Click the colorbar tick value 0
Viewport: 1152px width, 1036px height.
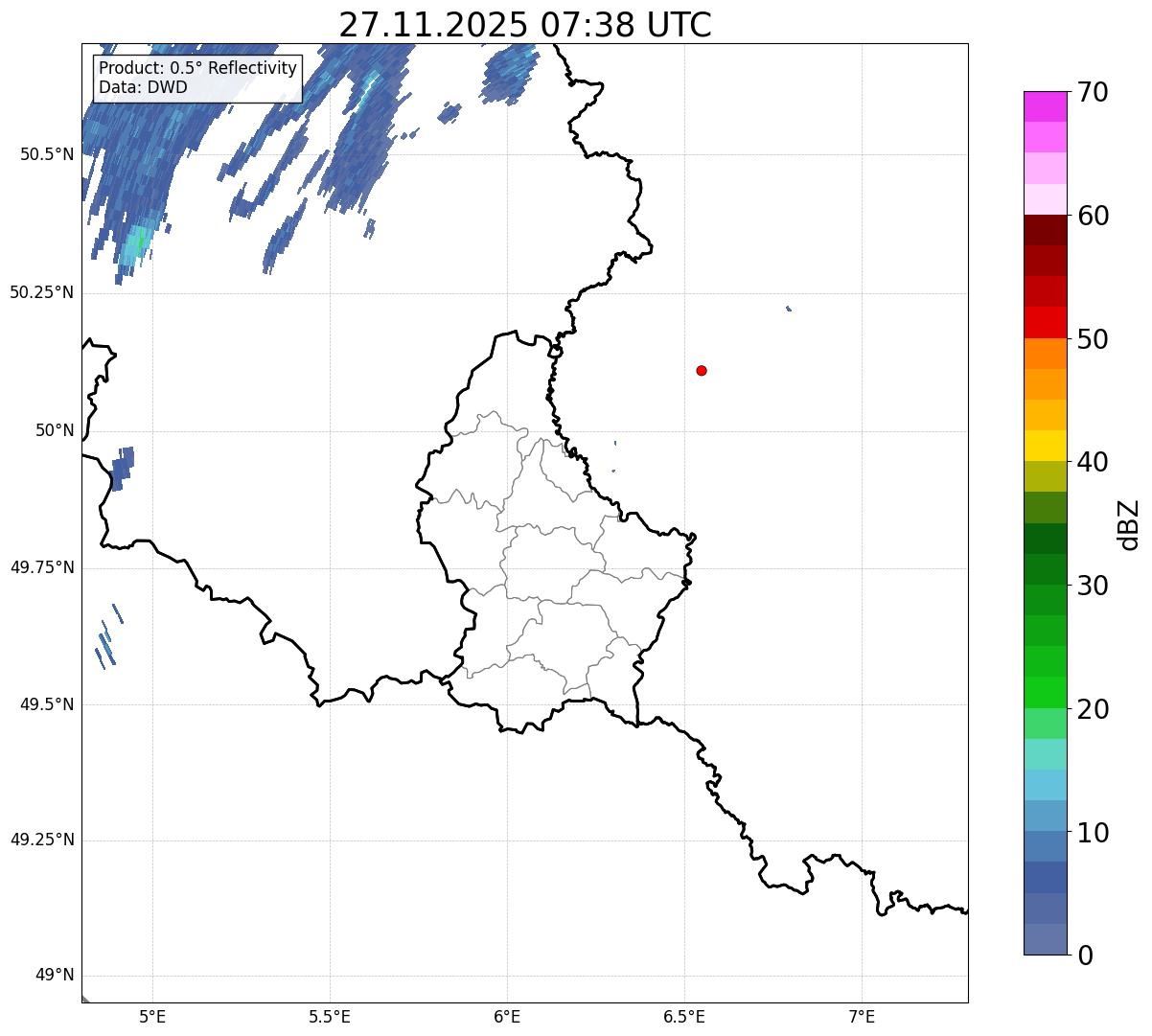click(x=1085, y=955)
